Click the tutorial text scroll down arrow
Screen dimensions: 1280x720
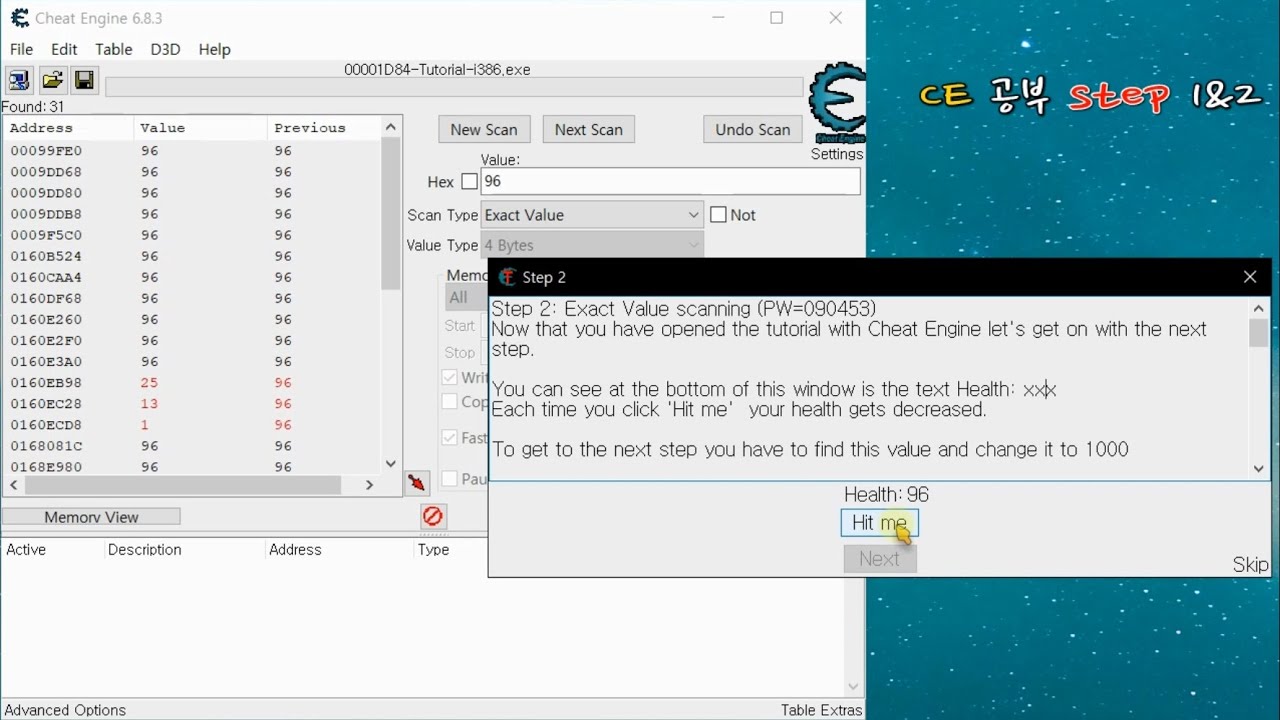(x=1259, y=469)
